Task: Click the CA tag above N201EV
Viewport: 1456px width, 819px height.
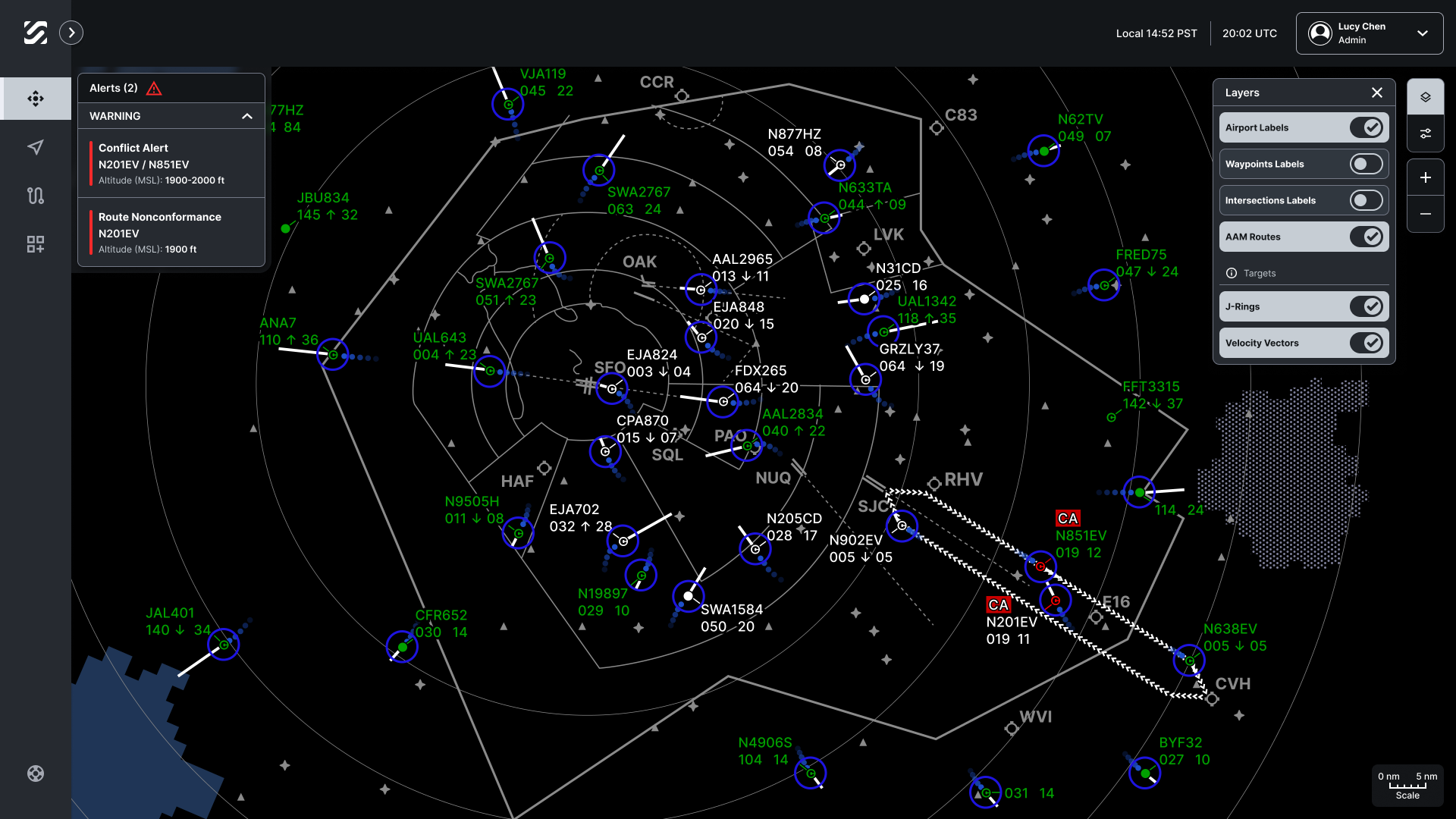Action: coord(998,604)
